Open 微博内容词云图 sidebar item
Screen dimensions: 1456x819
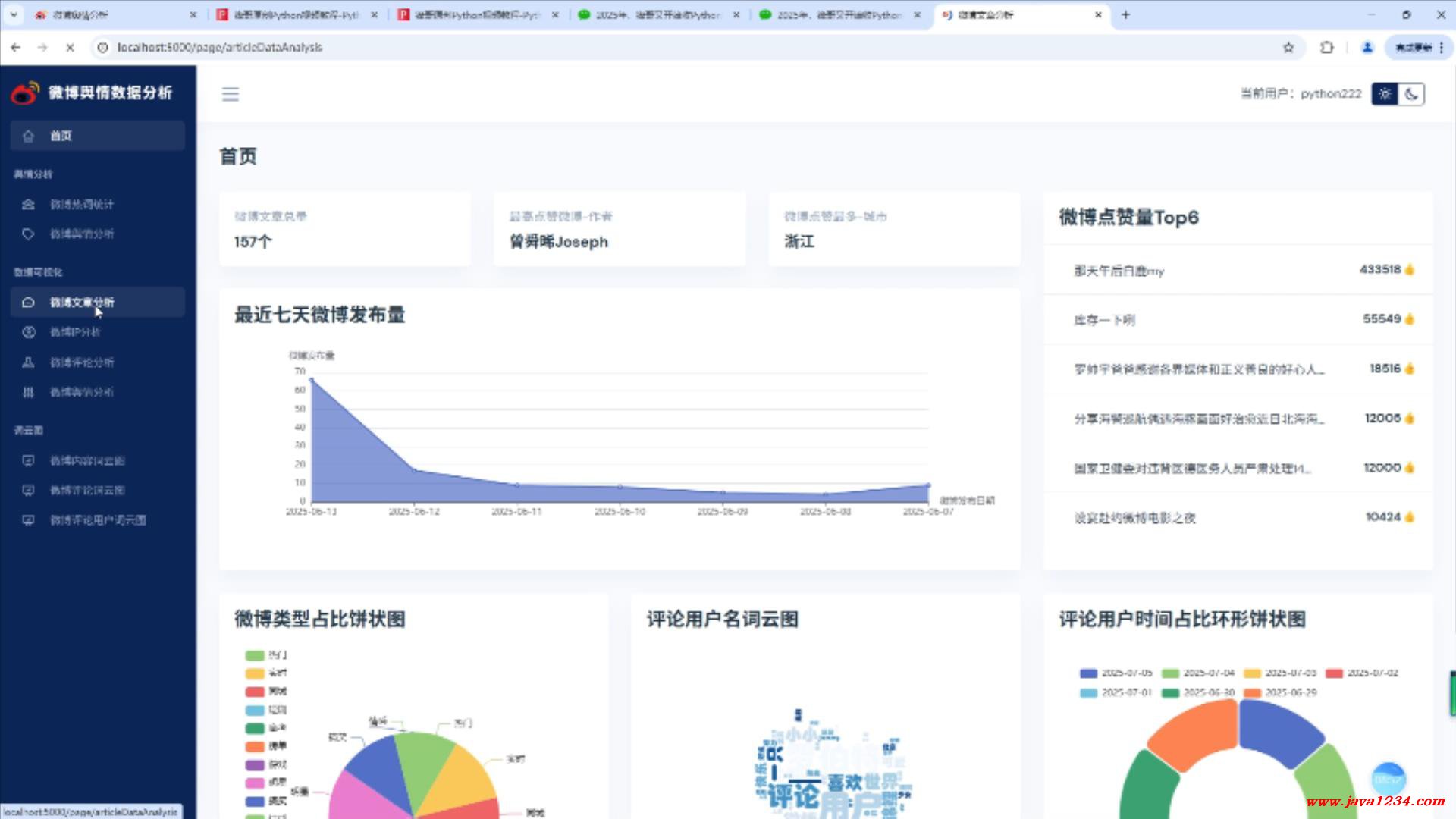(x=86, y=460)
